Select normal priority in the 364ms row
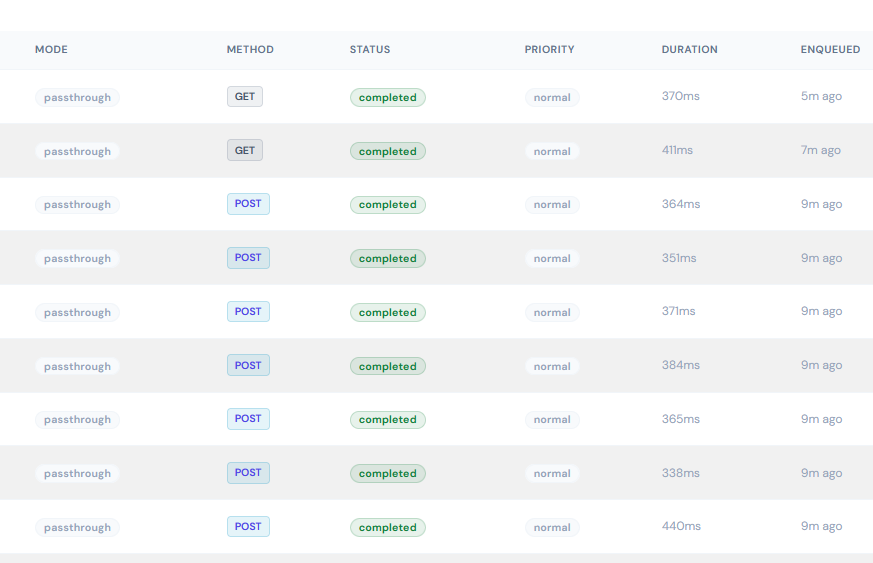Viewport: 873px width, 563px height. point(552,204)
